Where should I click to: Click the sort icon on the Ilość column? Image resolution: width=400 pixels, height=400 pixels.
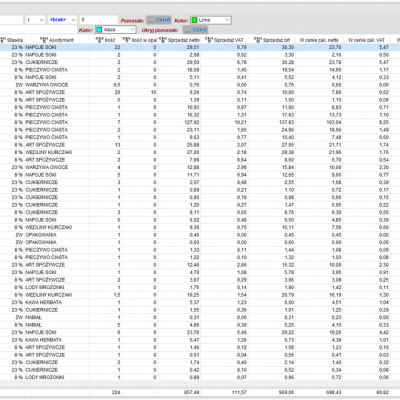coord(99,40)
